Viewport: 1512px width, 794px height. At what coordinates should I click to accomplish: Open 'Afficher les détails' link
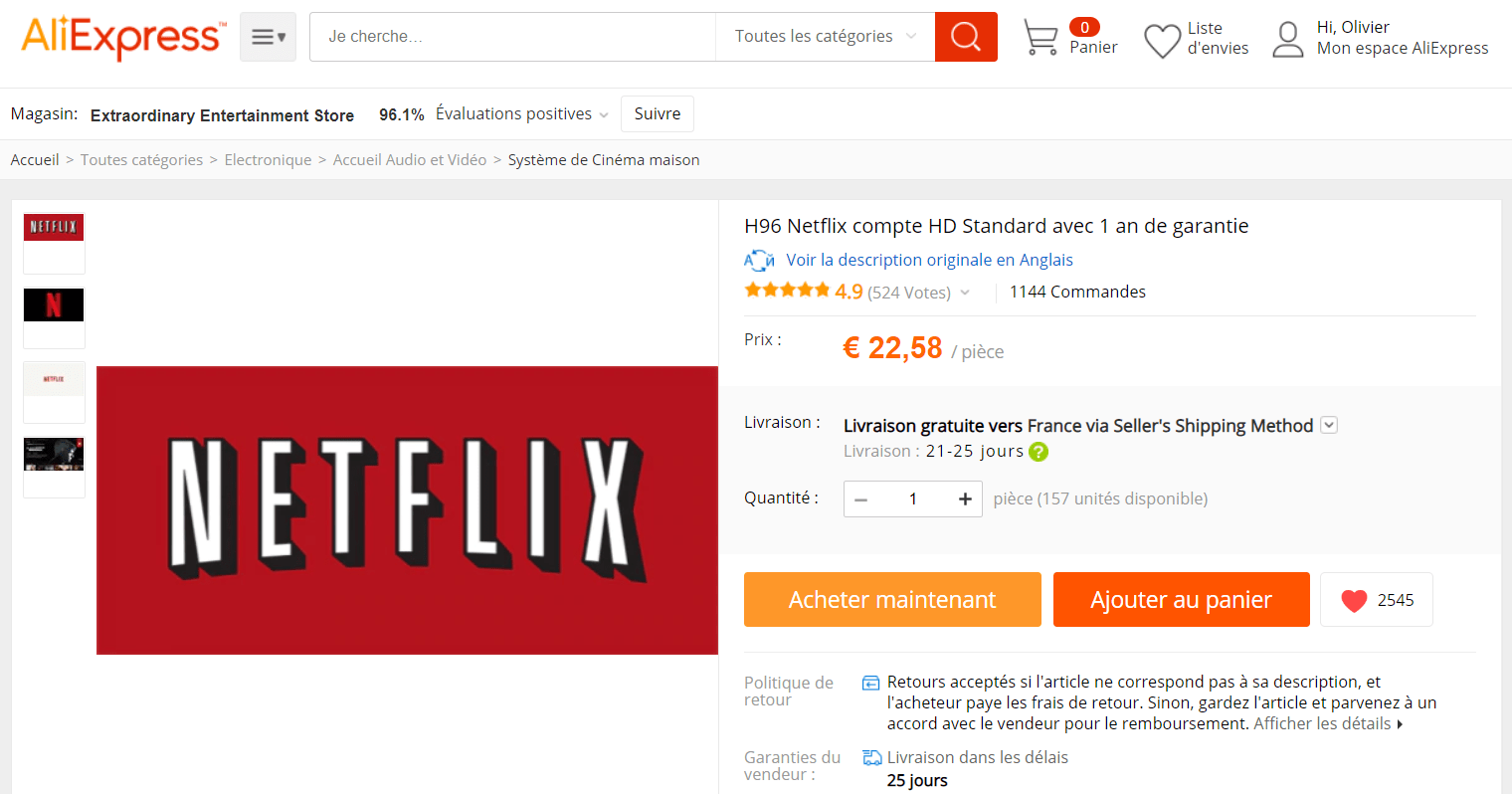point(1328,723)
